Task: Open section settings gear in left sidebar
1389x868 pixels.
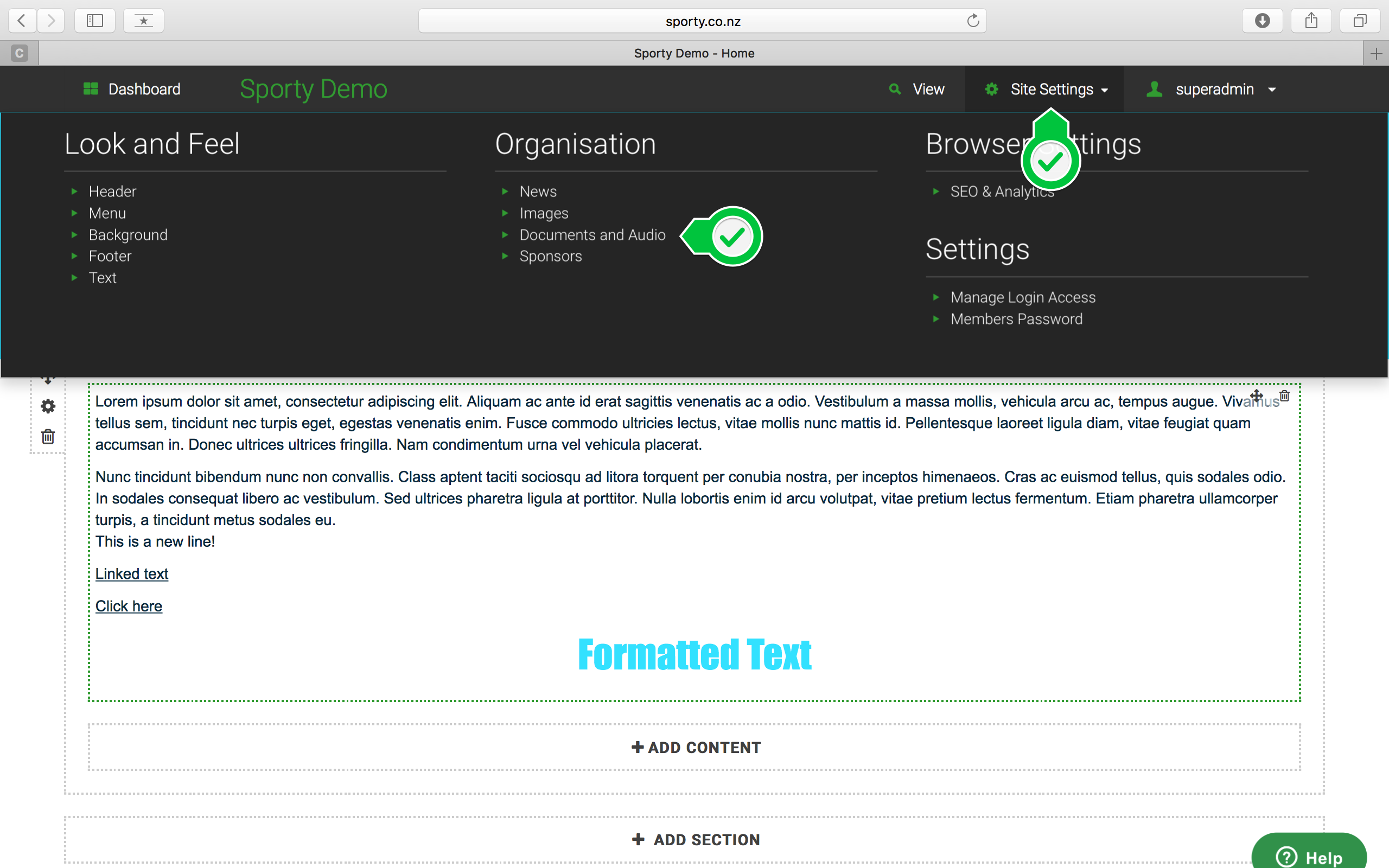Action: pos(48,406)
